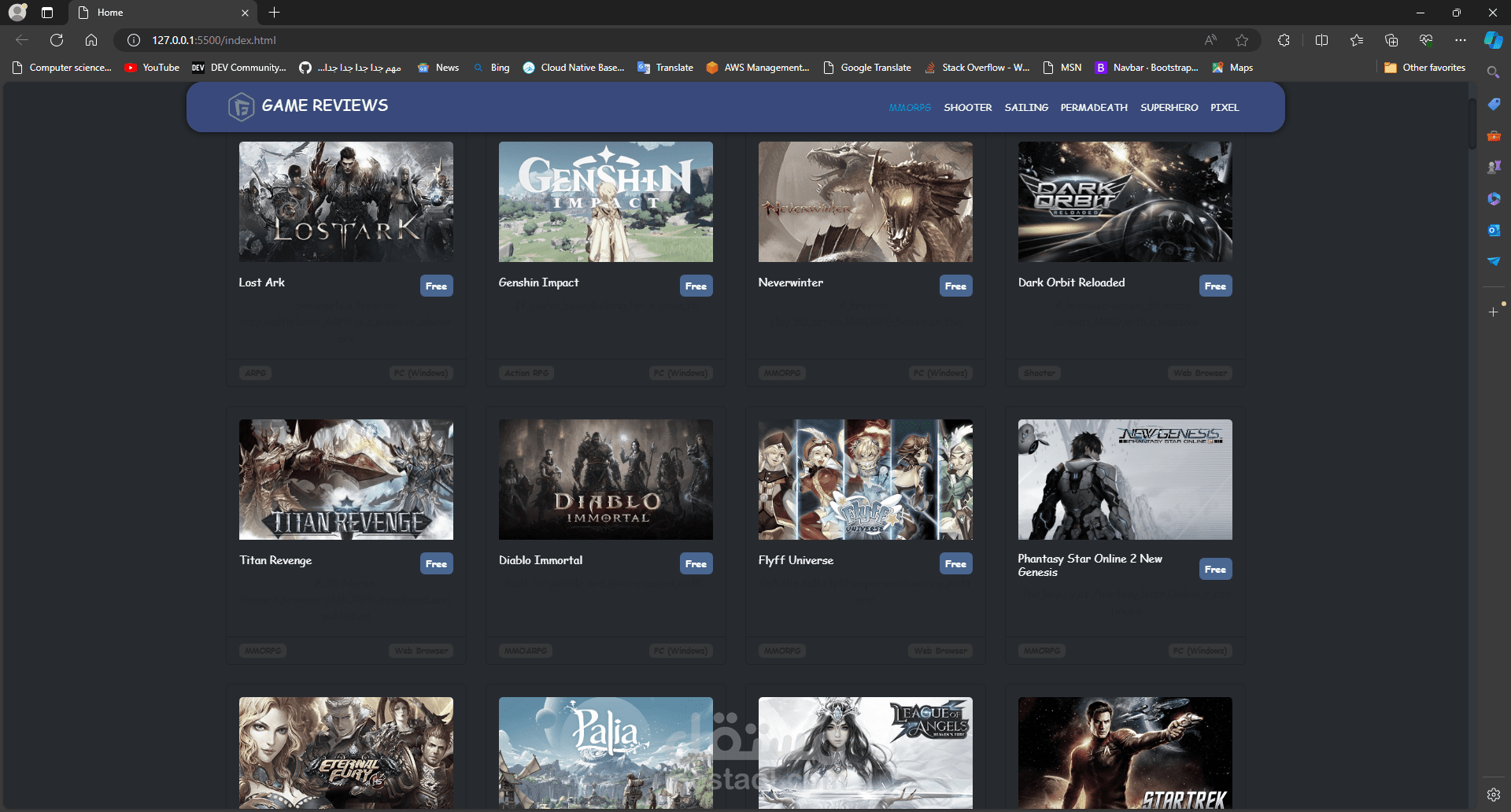This screenshot has width=1511, height=812.
Task: Open the Favorites hub icon
Action: [x=1357, y=40]
